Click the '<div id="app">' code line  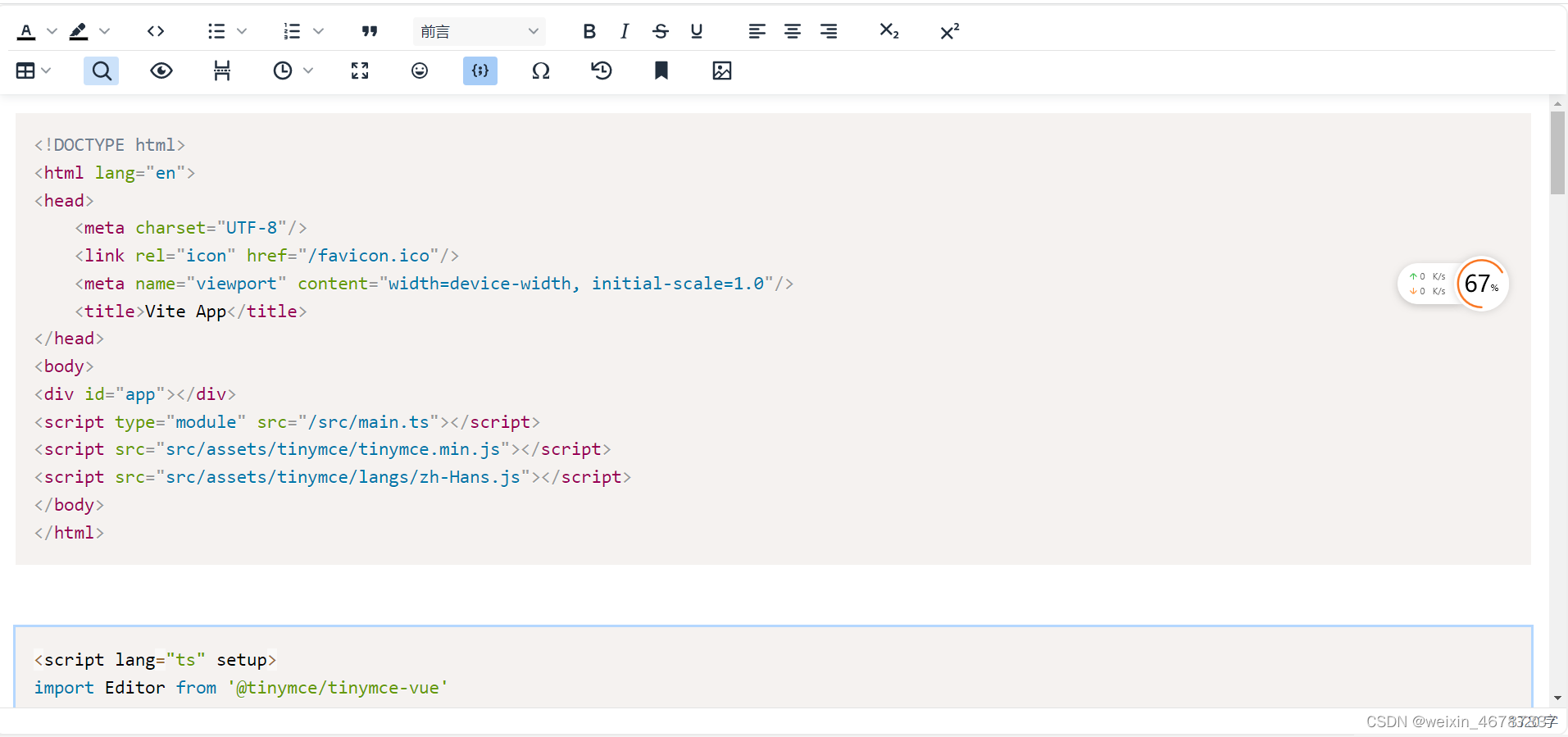click(x=134, y=394)
